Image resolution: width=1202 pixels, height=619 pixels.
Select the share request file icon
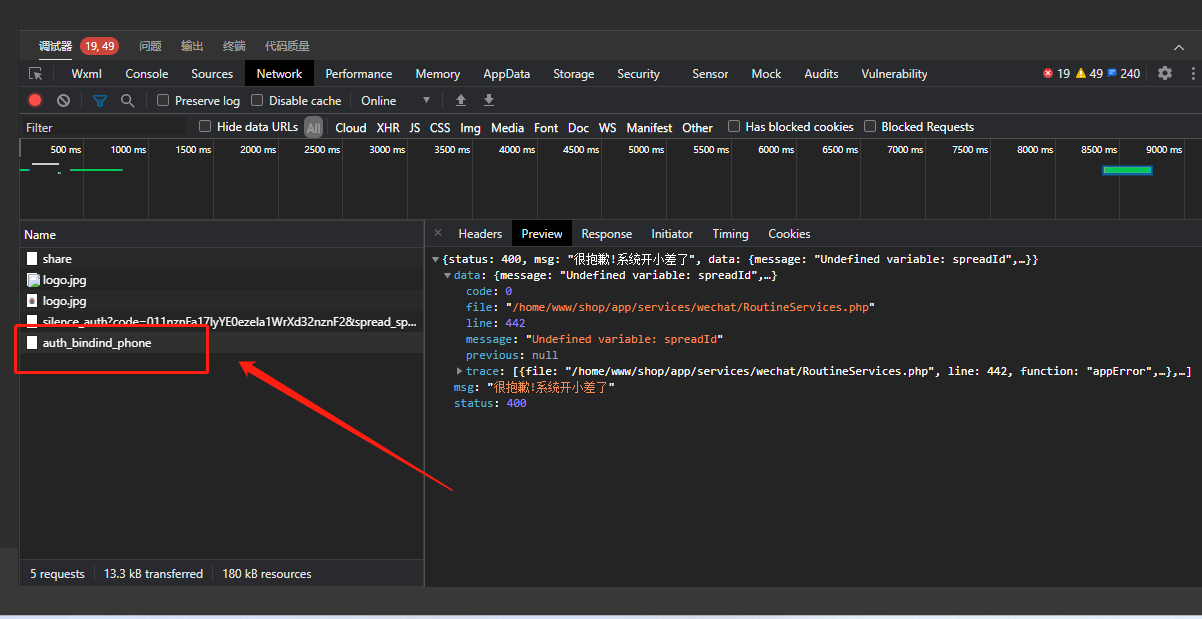(33, 258)
